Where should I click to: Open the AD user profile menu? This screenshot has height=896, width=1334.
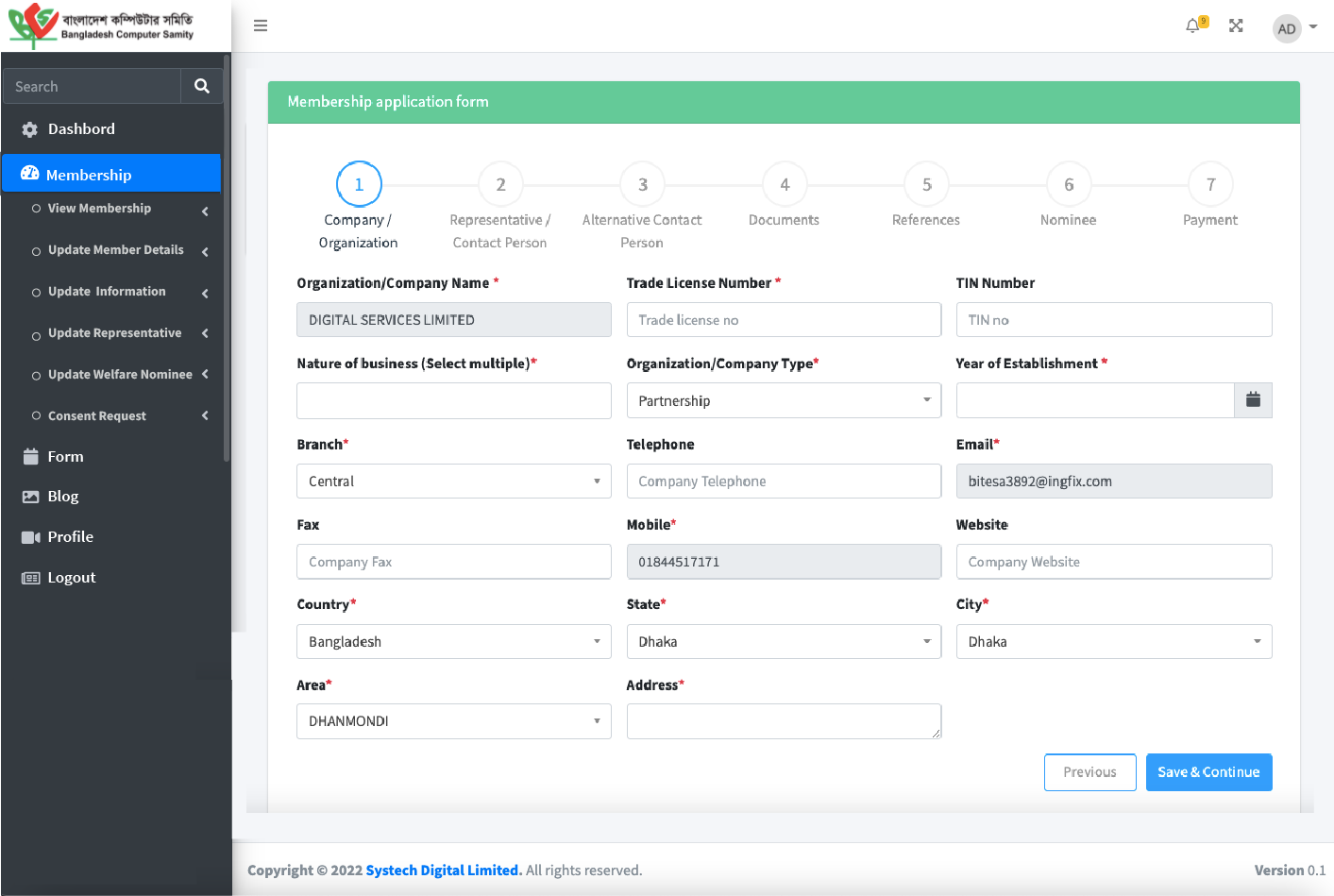click(1293, 28)
